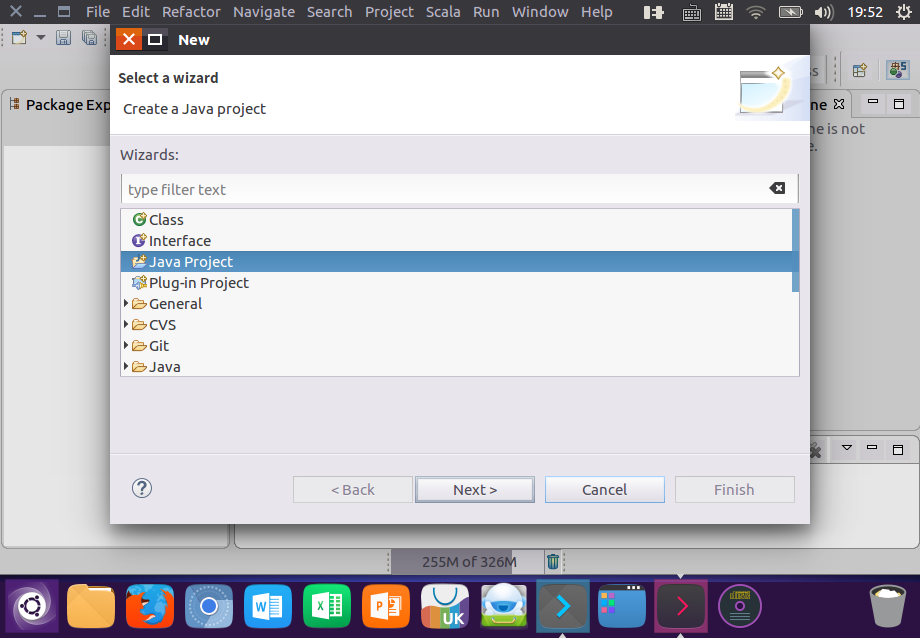Open the Edit menu
Image resolution: width=920 pixels, height=638 pixels.
point(136,12)
